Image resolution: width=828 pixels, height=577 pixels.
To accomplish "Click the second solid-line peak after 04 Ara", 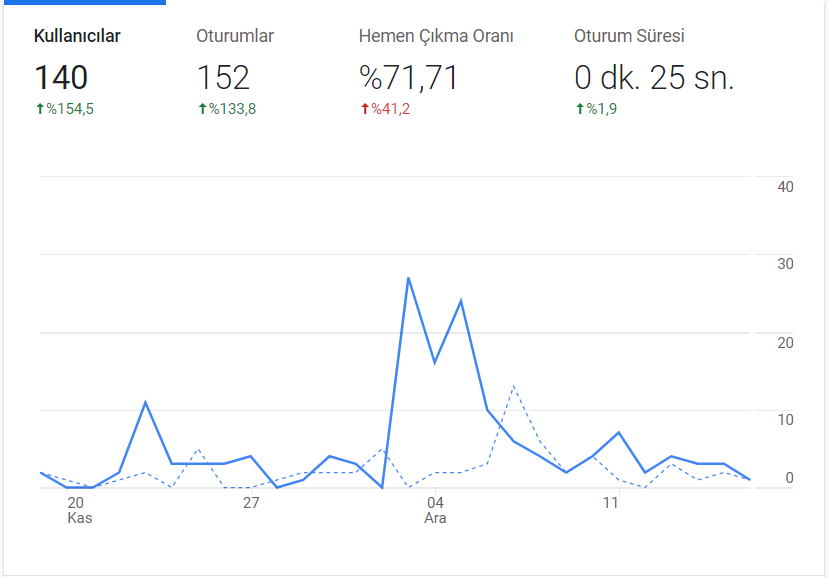I will pyautogui.click(x=461, y=301).
